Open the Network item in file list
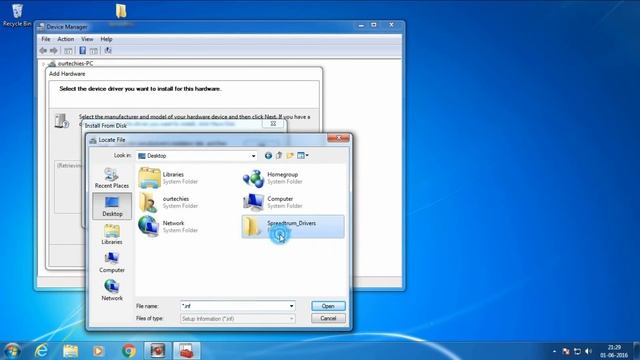640x360 pixels. [x=168, y=227]
